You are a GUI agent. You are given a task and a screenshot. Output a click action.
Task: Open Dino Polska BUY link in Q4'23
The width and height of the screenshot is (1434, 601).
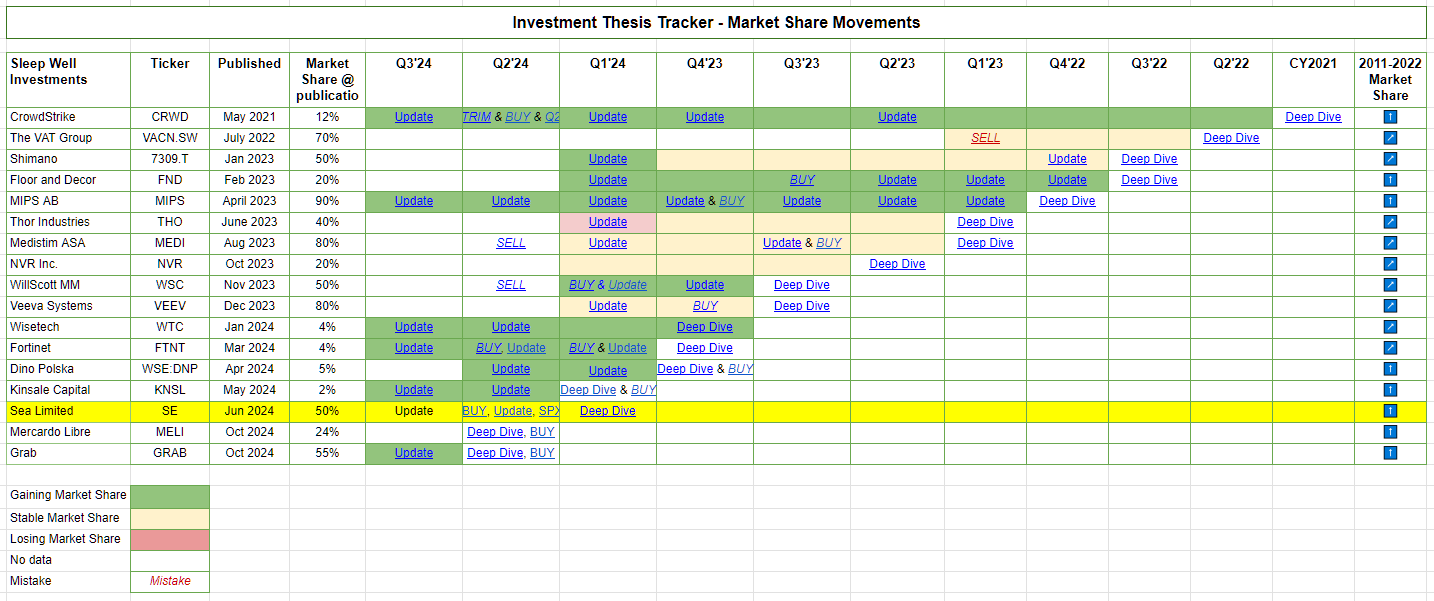tap(740, 369)
